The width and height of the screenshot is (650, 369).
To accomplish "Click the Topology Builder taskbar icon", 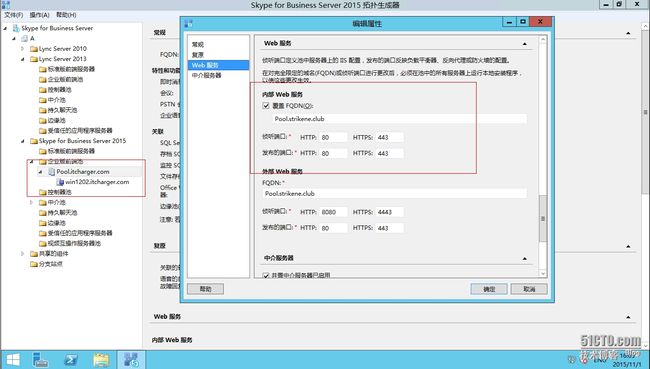I will coord(131,360).
